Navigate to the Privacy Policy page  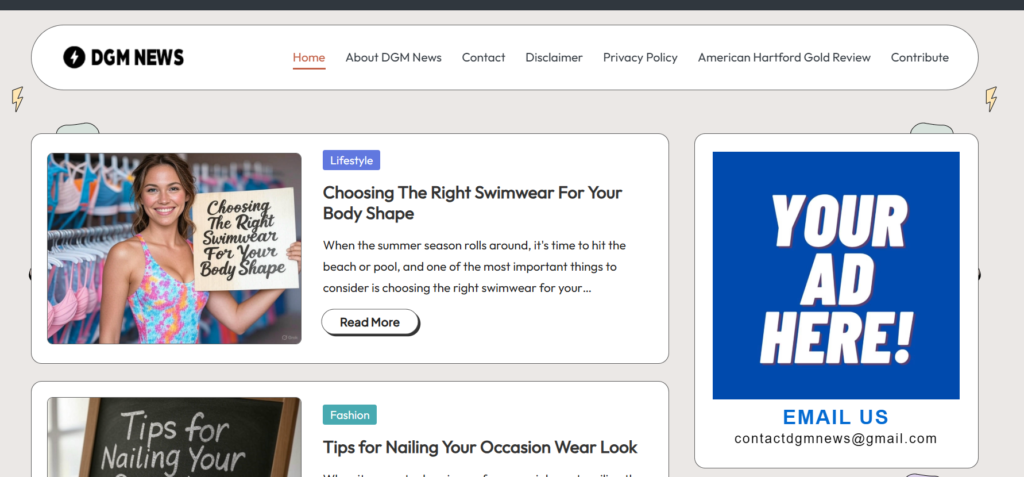tap(640, 58)
